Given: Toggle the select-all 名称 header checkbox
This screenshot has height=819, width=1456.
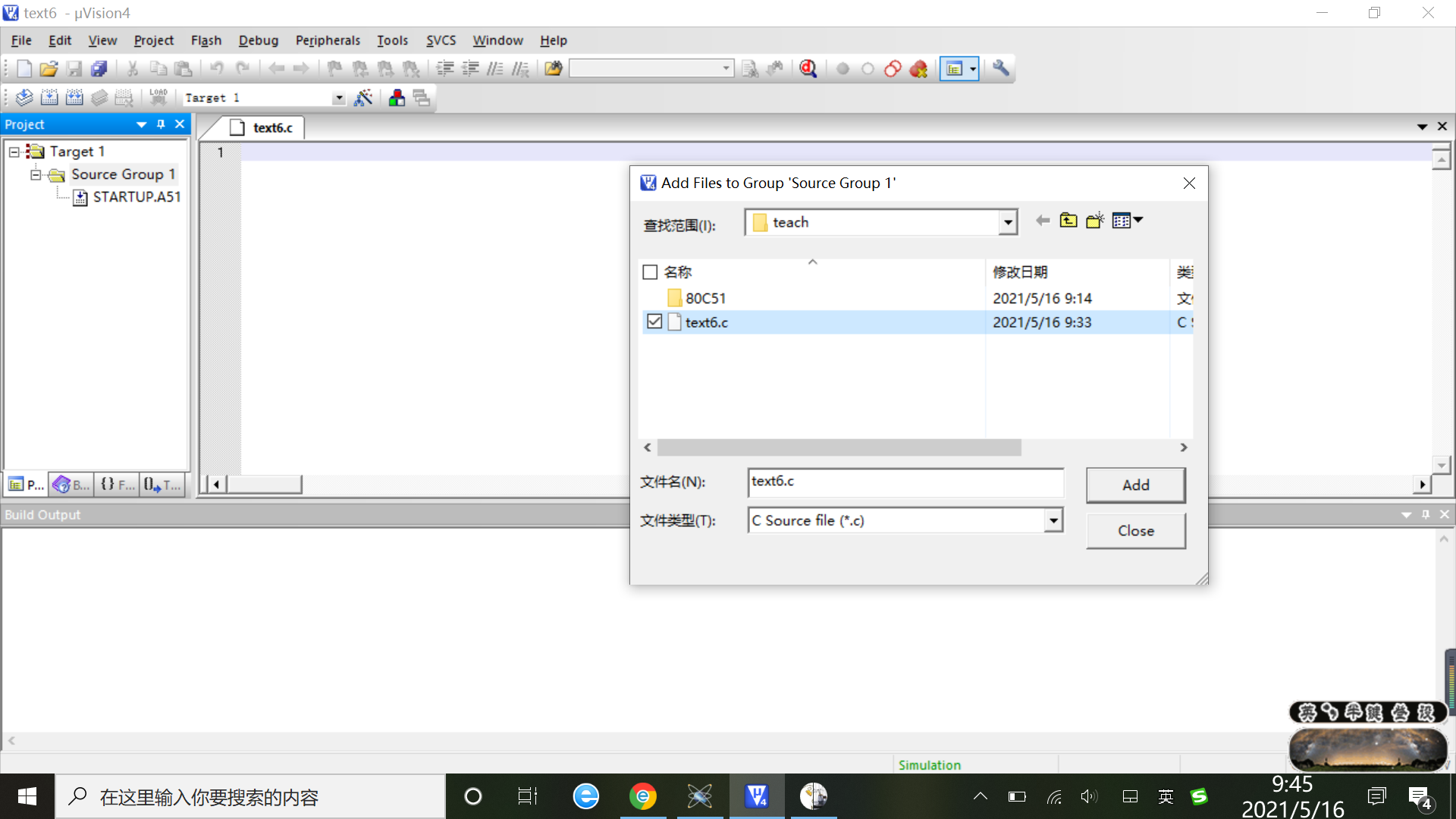Looking at the screenshot, I should (650, 271).
